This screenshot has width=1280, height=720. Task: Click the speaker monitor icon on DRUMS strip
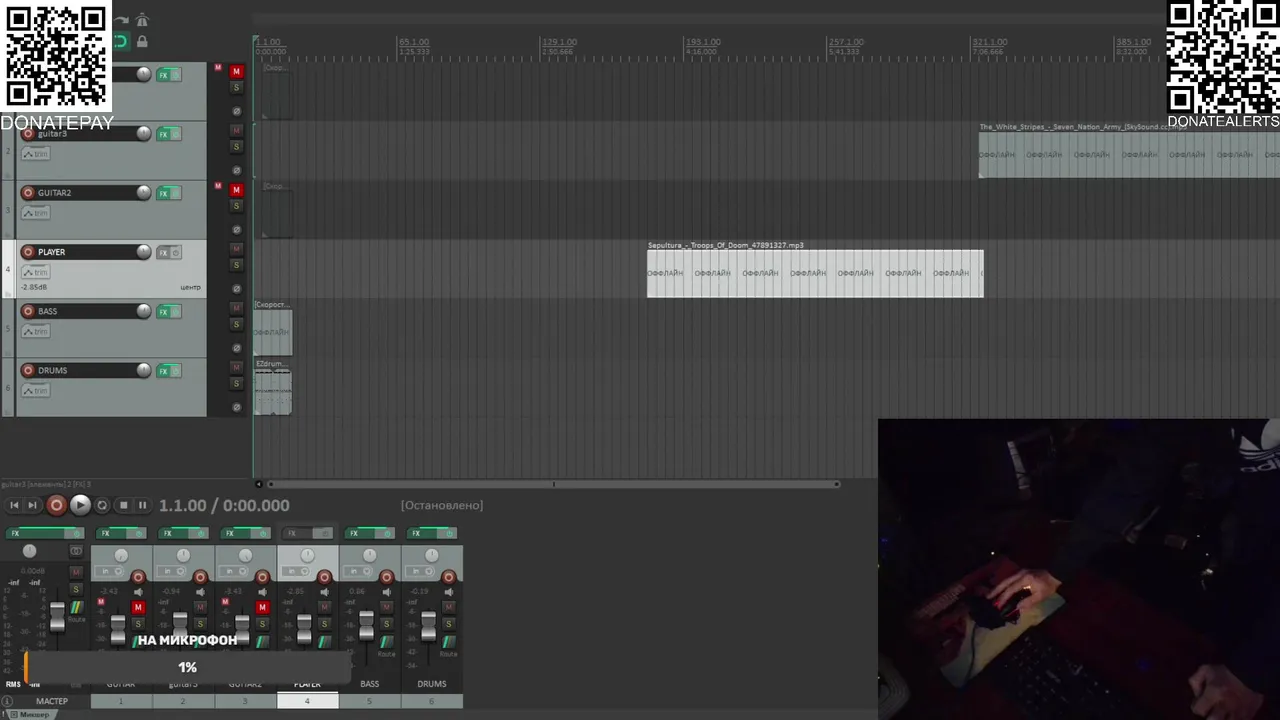[x=448, y=592]
